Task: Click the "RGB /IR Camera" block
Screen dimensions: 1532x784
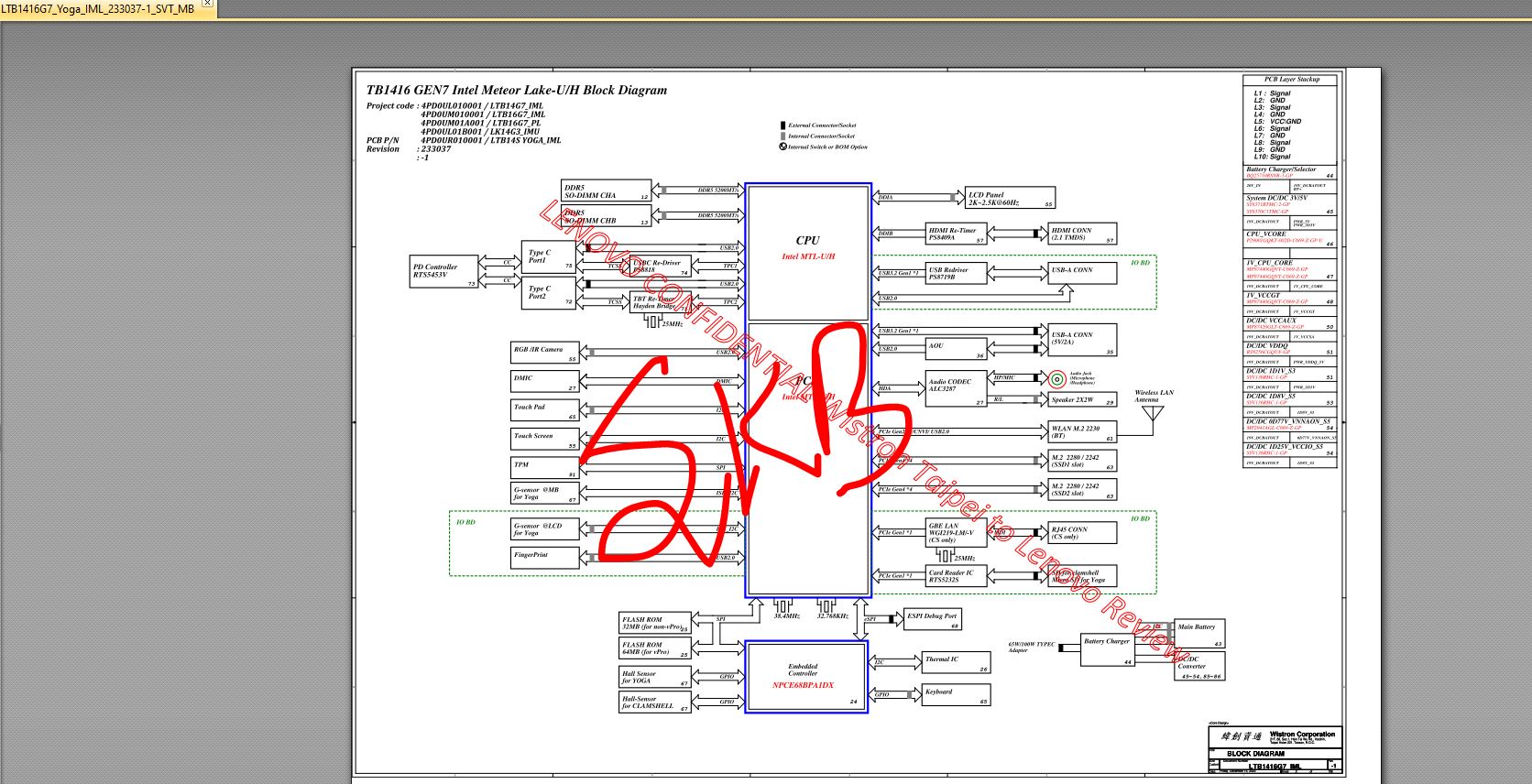Action: point(545,353)
